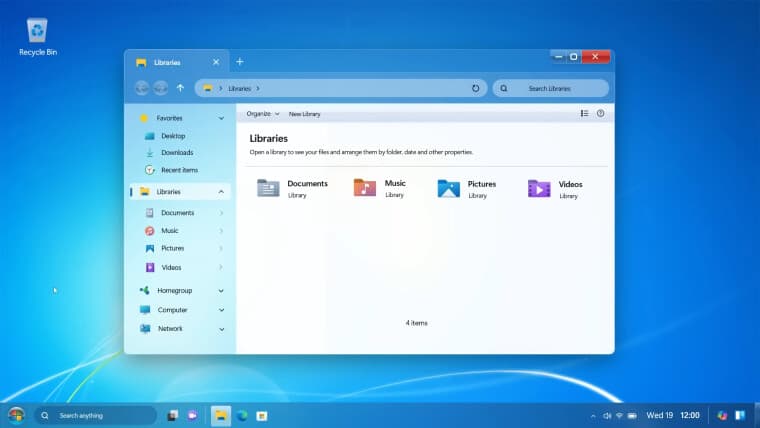The height and width of the screenshot is (428, 760).
Task: Open the Recycle Bin desktop icon
Action: pos(37,37)
